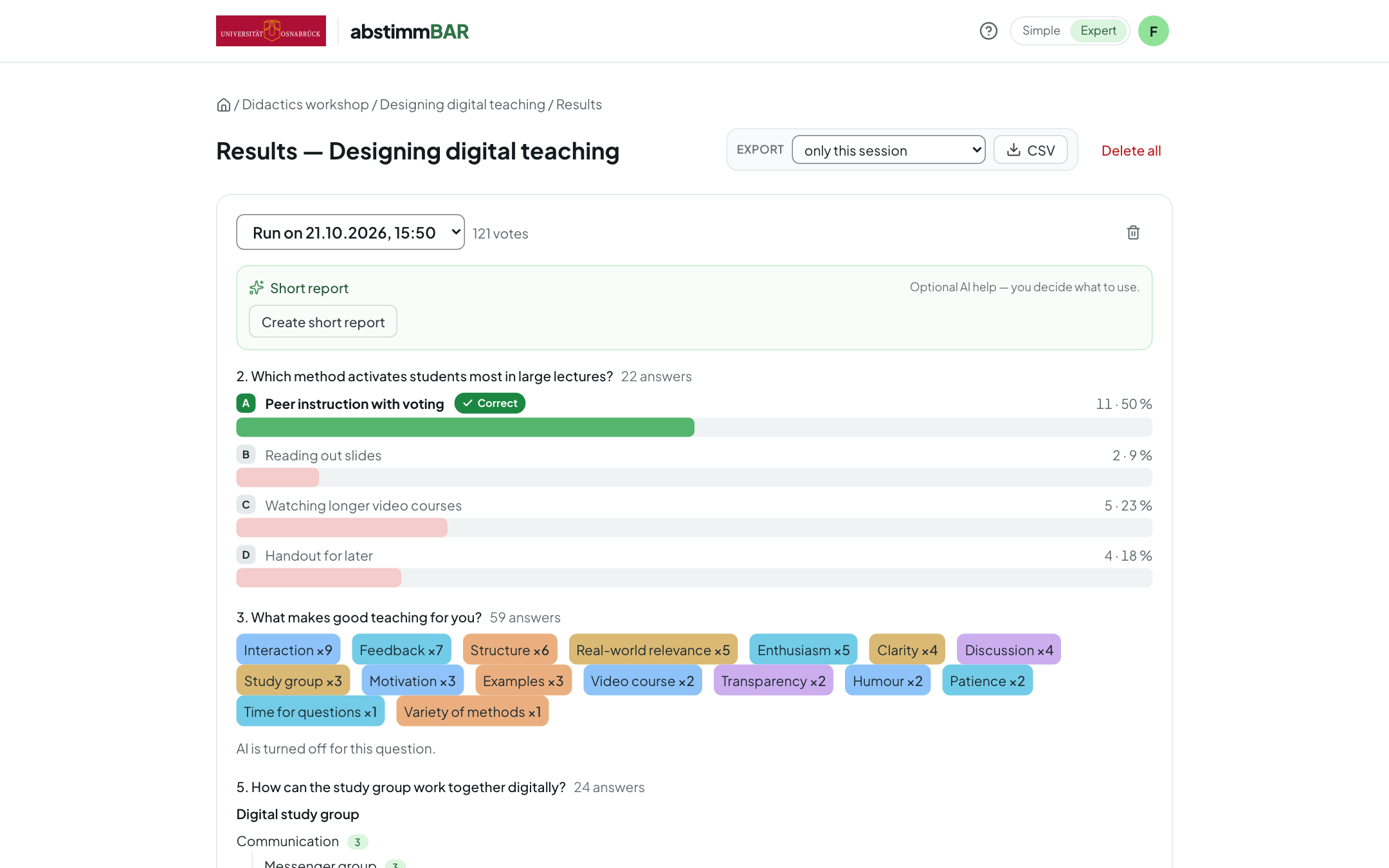Click the Real-world relevance ×5 tag
Screen dimensions: 1389x868
coord(653,650)
